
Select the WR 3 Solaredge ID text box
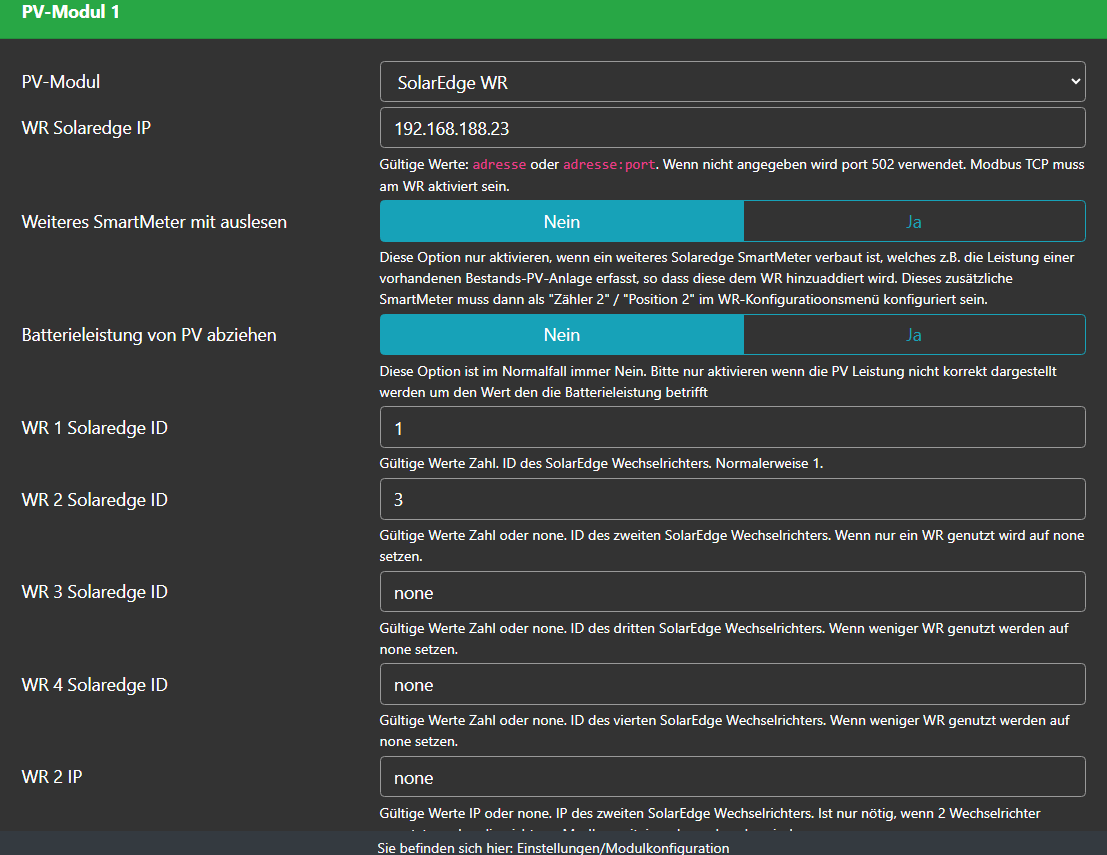732,592
